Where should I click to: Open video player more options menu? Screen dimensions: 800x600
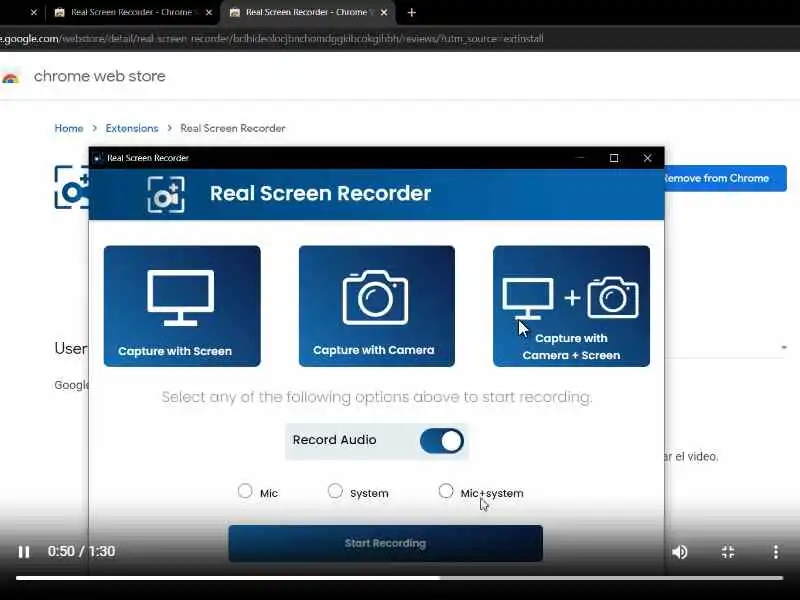click(x=776, y=552)
